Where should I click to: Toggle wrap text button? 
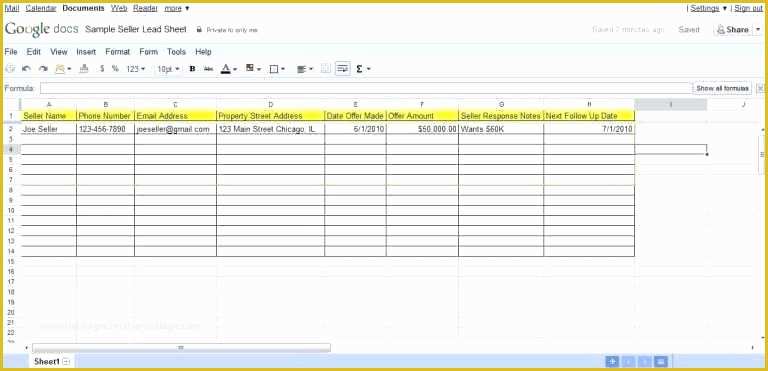[343, 69]
